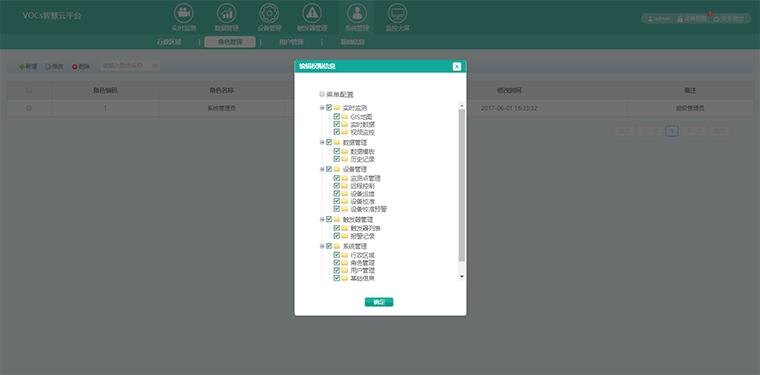Focus the 请输入角色名称 search input
Viewport: 760px width, 375px height.
[x=130, y=65]
